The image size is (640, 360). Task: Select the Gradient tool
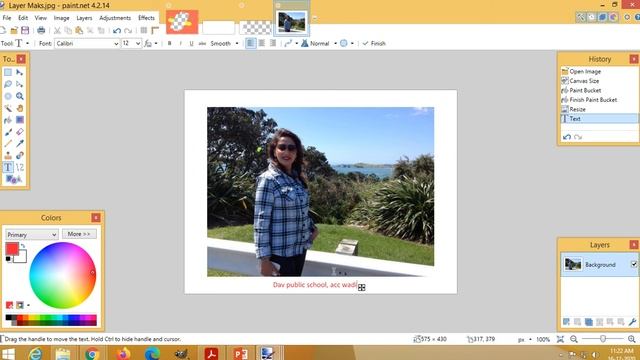tap(20, 120)
